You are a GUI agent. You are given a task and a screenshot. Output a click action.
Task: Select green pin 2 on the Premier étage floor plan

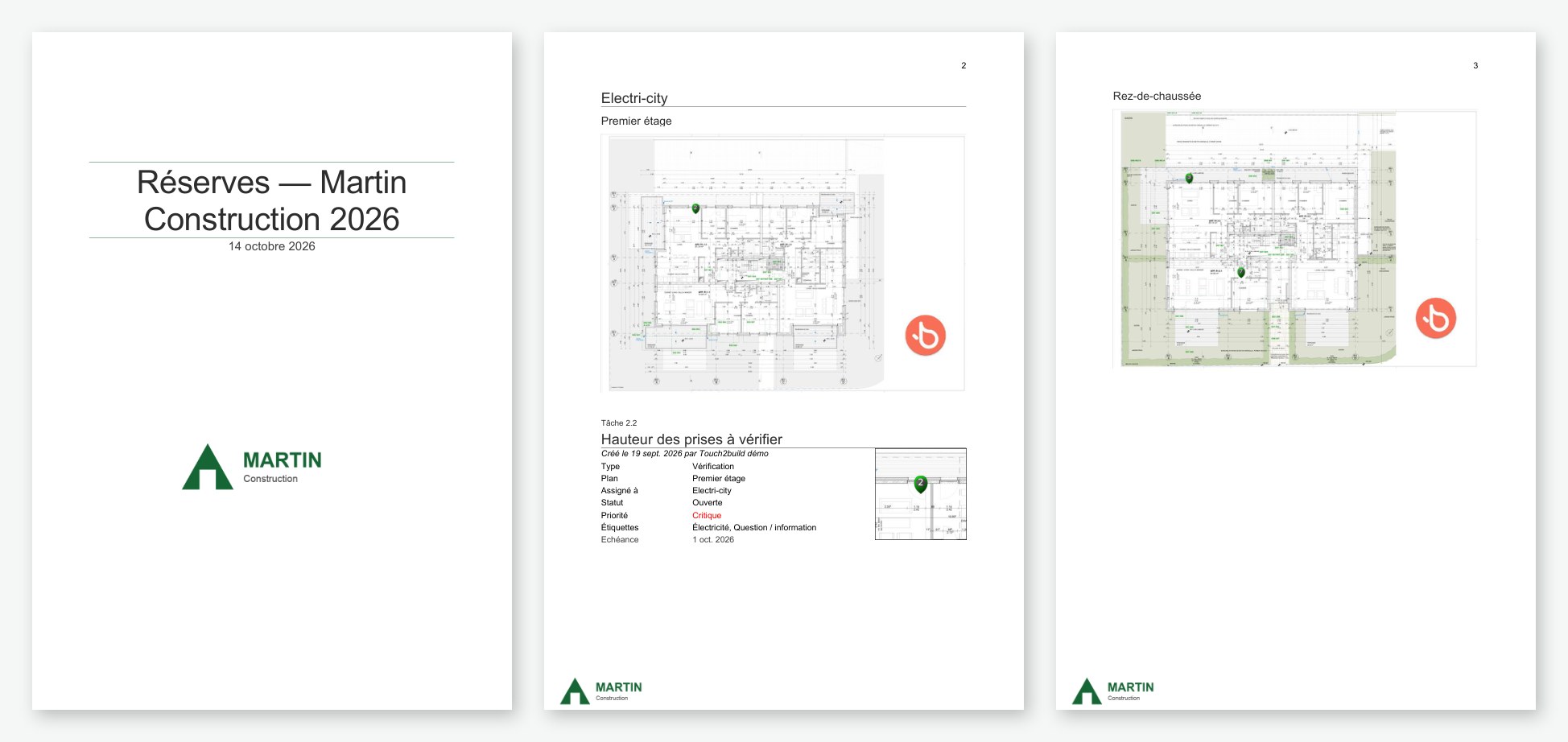(x=695, y=208)
